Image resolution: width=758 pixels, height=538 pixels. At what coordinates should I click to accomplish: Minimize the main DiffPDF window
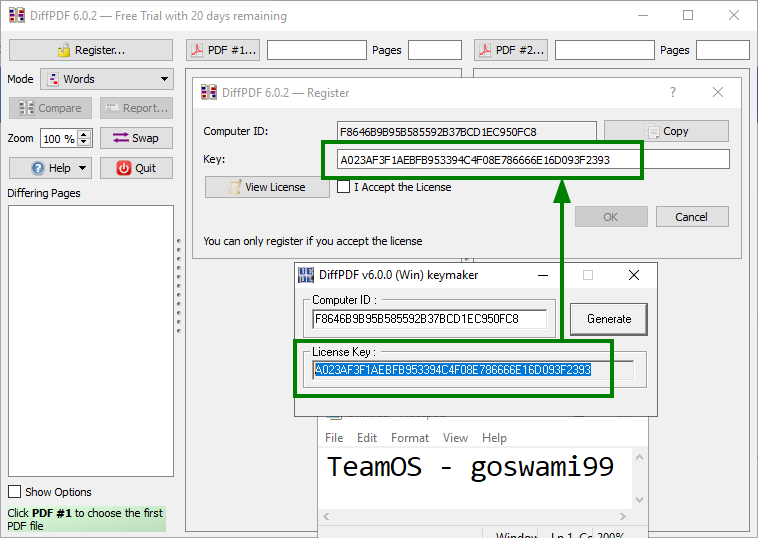pyautogui.click(x=642, y=15)
